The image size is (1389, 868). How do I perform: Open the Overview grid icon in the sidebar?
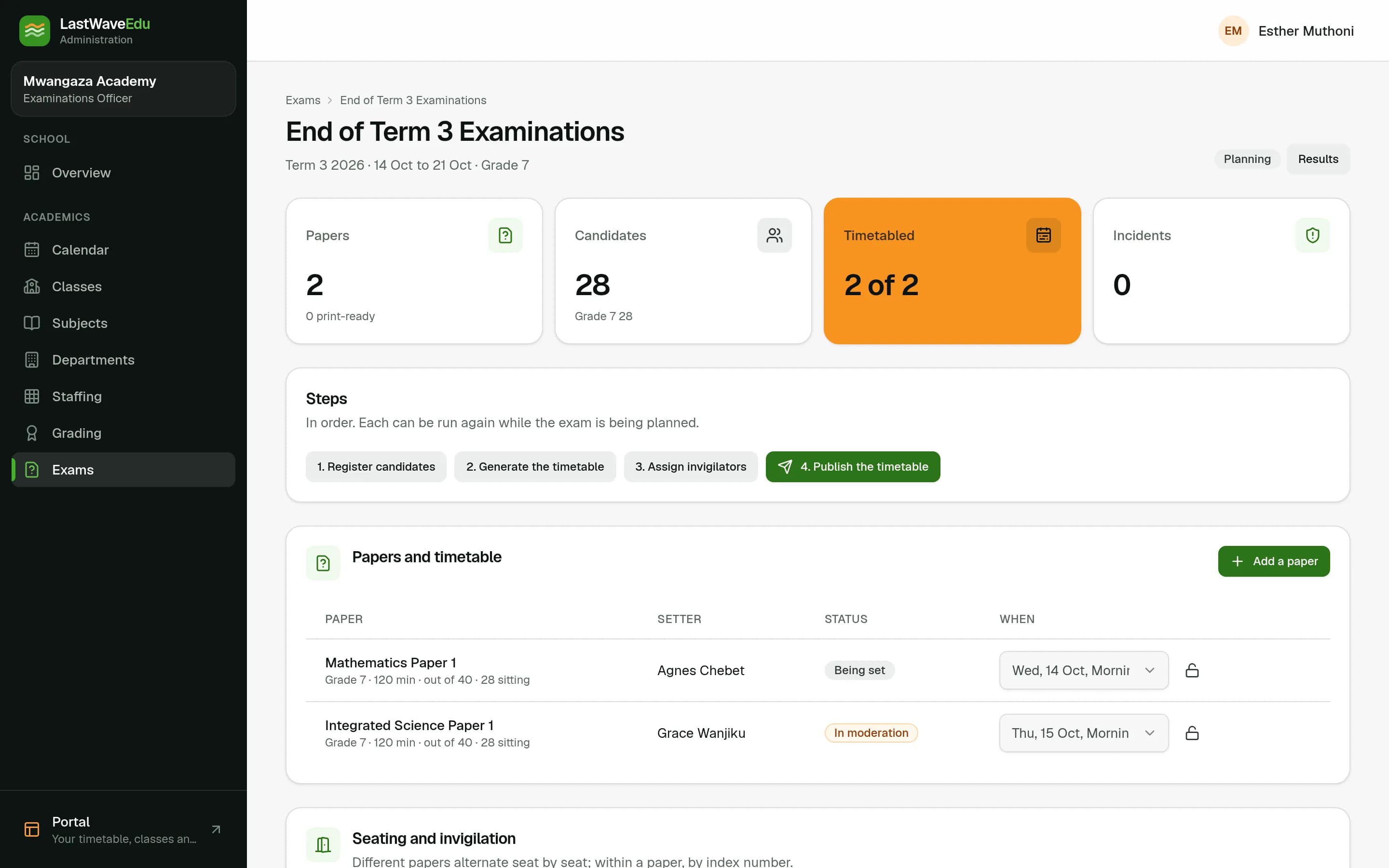(31, 173)
